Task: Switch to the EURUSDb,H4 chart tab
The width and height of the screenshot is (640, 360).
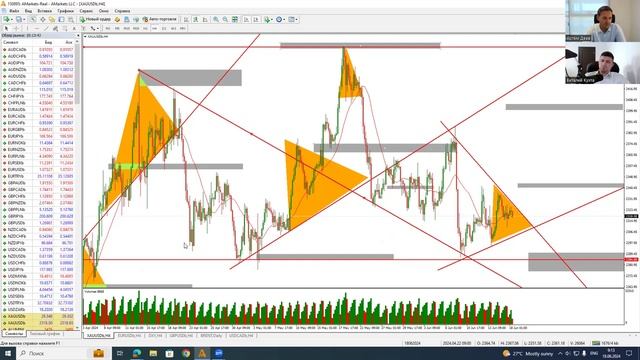Action: (129, 336)
